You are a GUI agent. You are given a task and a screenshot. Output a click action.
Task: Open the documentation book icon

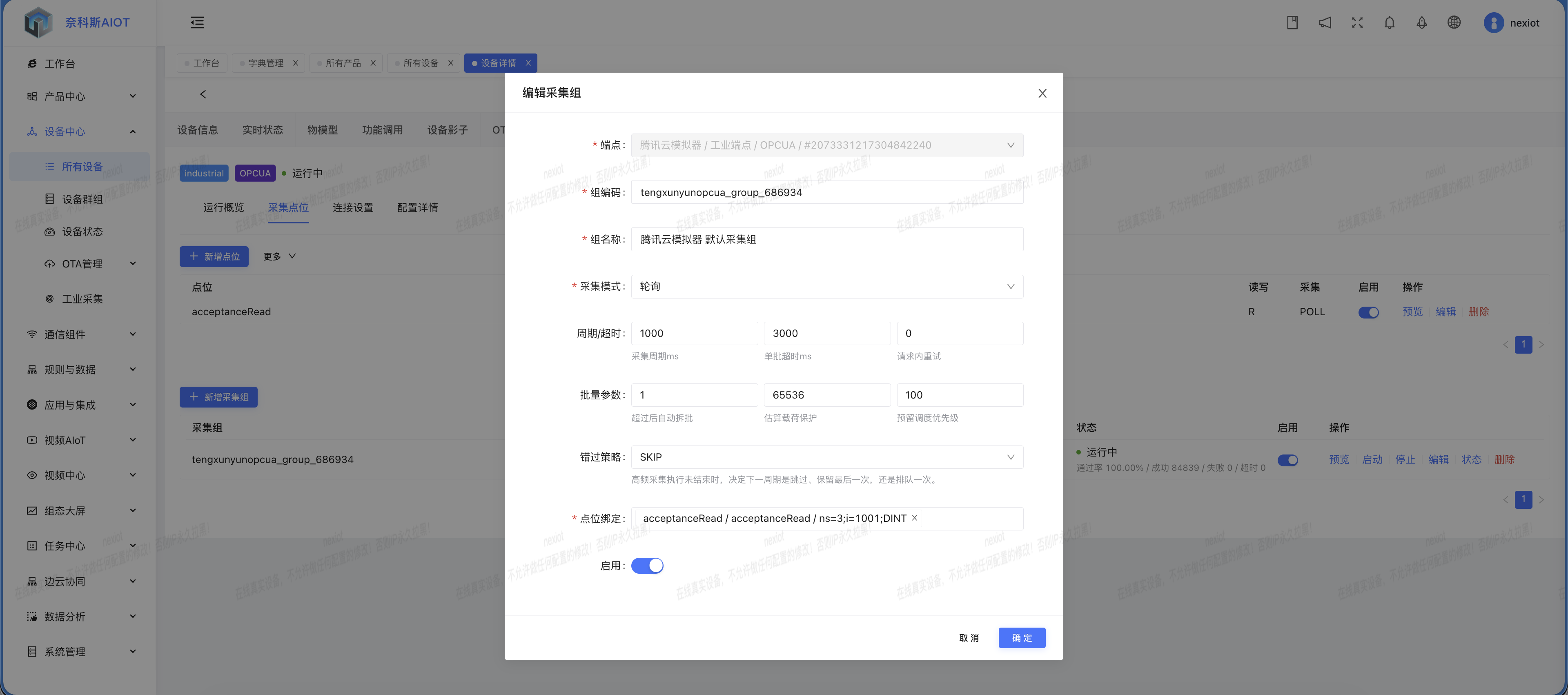pyautogui.click(x=1292, y=22)
